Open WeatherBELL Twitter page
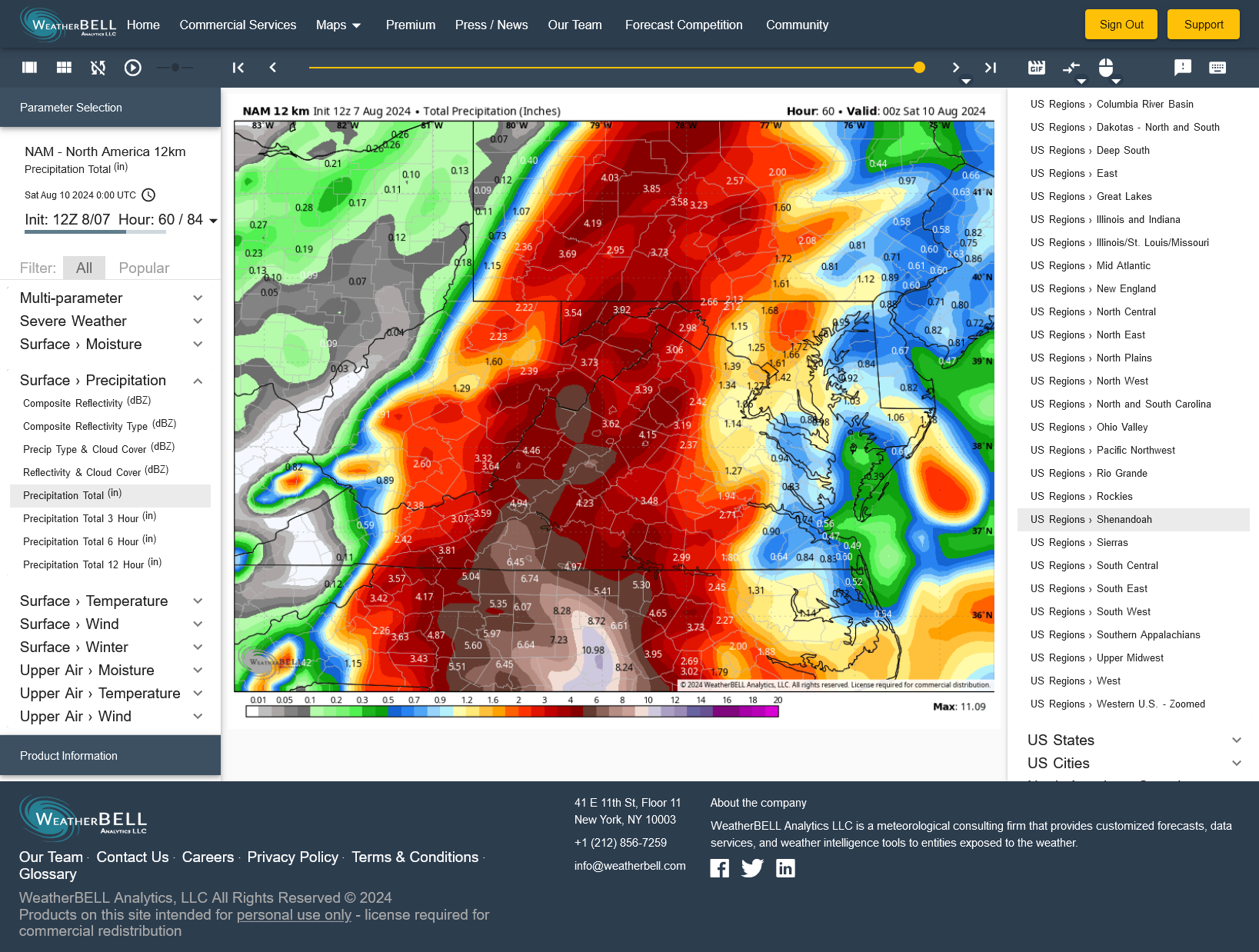The image size is (1259, 952). click(752, 869)
